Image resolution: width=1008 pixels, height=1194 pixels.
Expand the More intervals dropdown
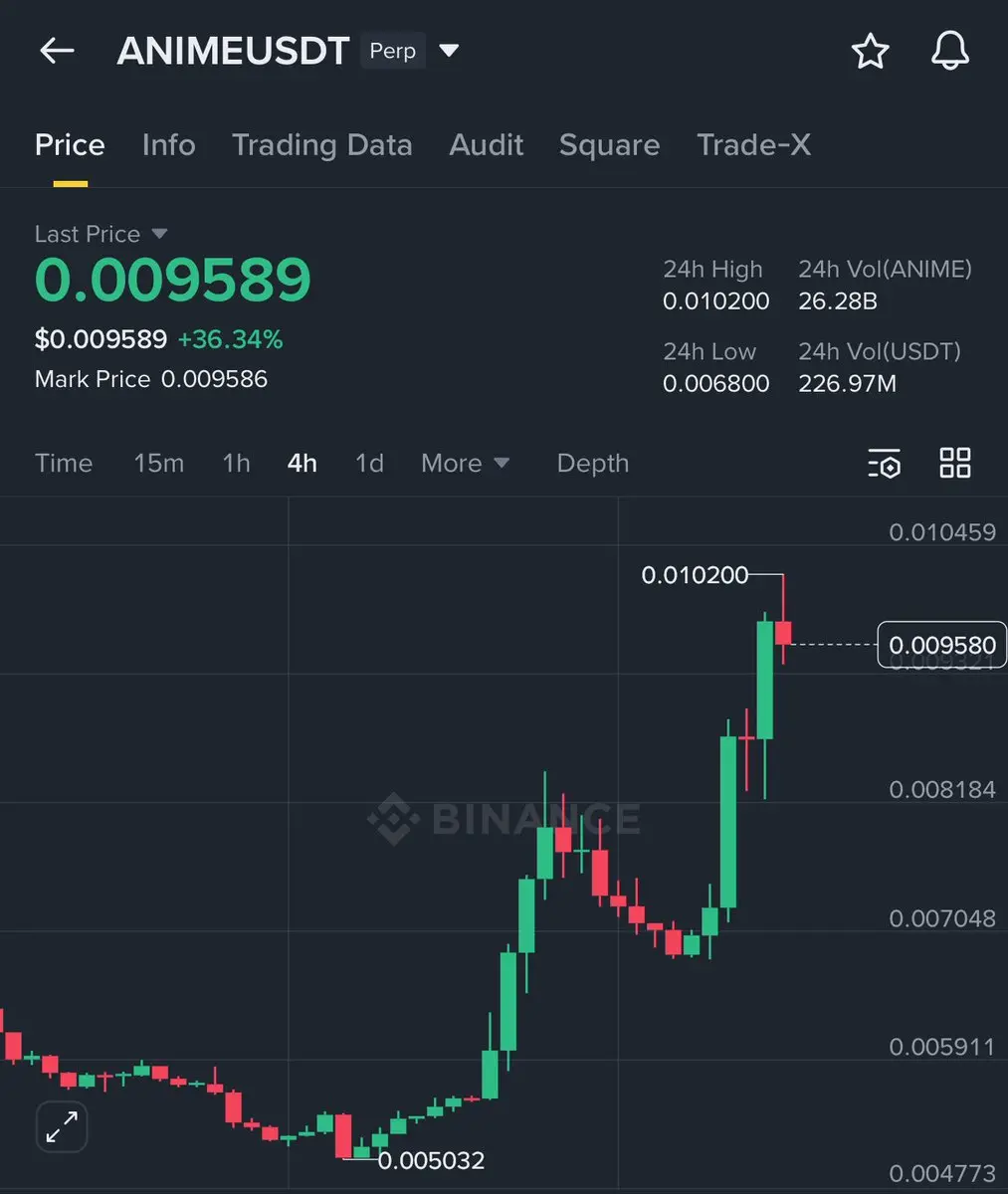point(465,463)
